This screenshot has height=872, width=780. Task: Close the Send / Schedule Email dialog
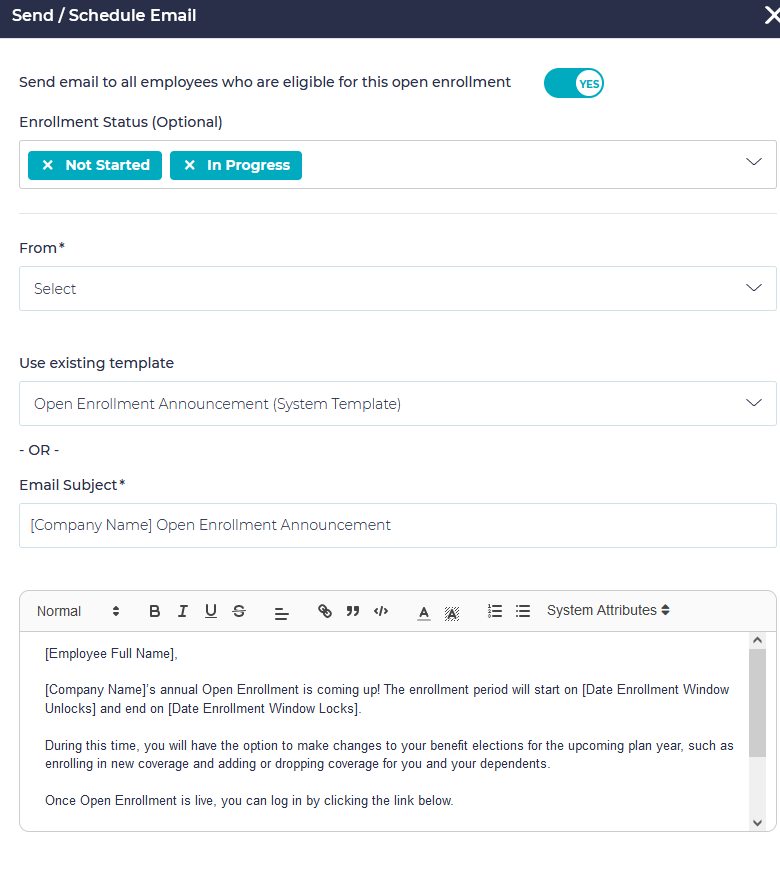point(768,16)
